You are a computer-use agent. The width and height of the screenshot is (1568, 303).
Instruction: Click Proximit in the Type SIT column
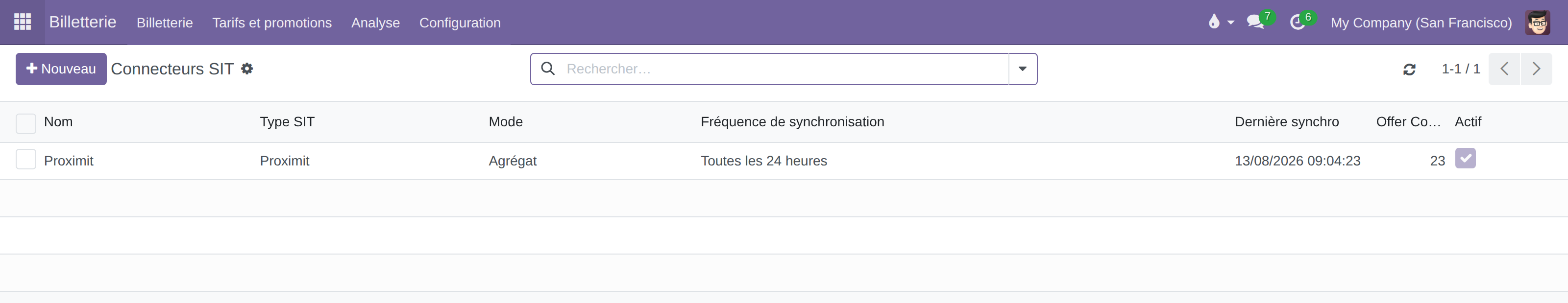point(284,161)
